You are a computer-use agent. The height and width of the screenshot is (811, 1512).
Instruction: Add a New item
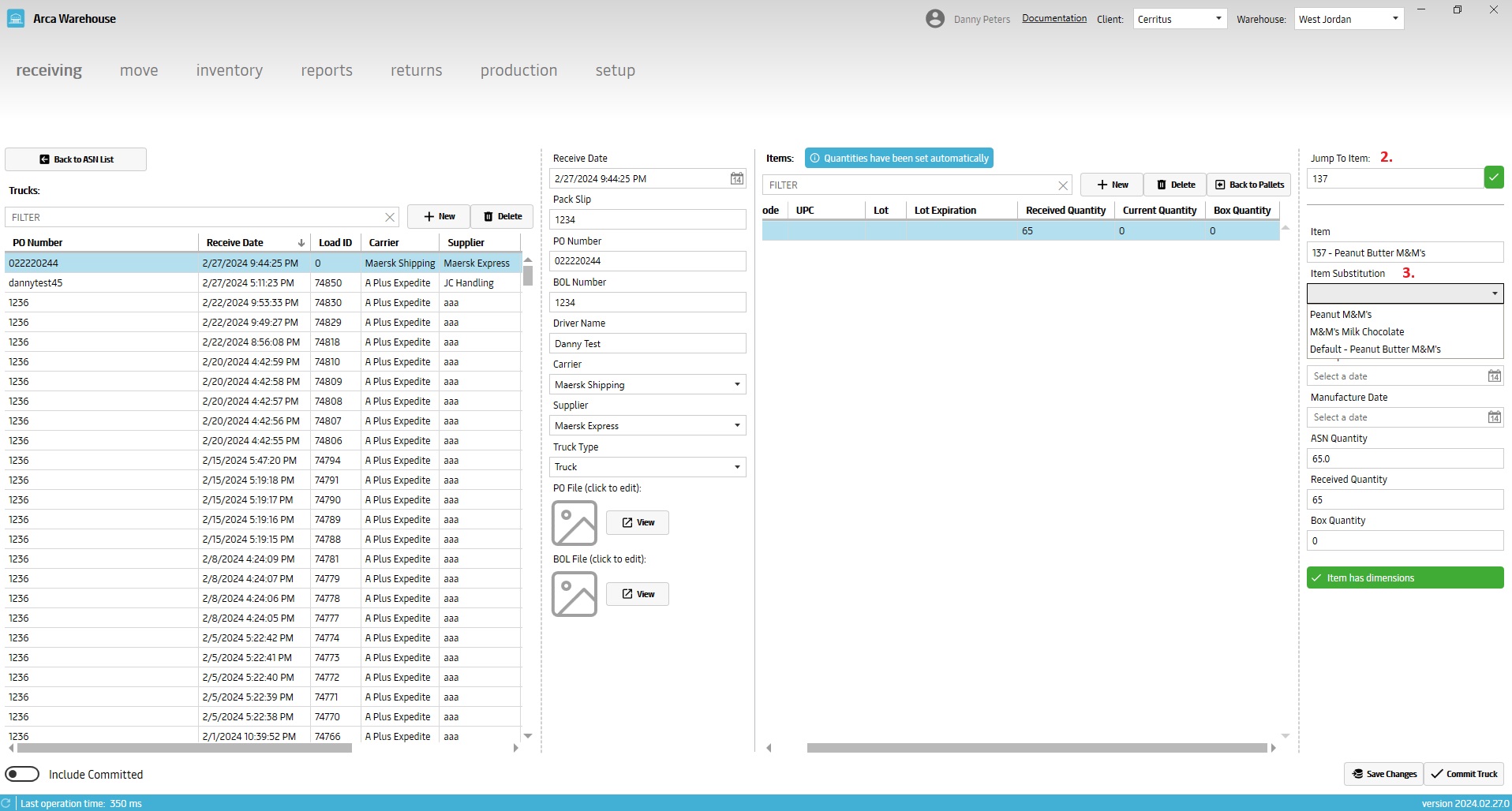(1112, 185)
